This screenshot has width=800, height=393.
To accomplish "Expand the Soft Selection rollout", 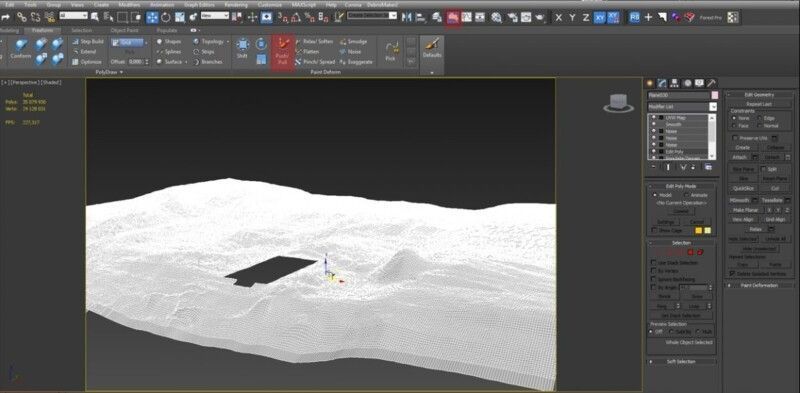I will tap(681, 361).
